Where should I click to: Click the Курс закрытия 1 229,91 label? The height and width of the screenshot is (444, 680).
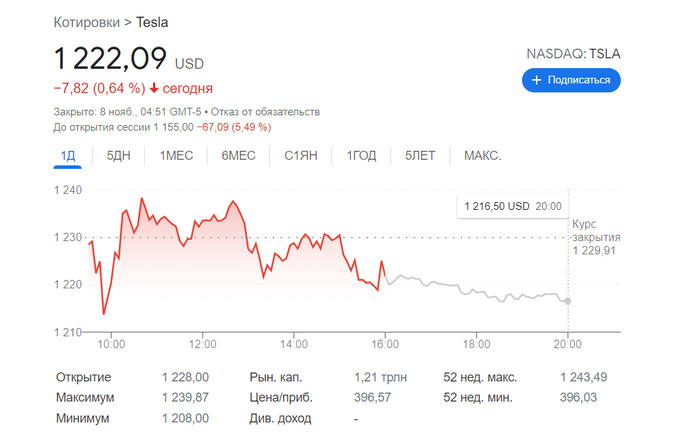point(596,237)
